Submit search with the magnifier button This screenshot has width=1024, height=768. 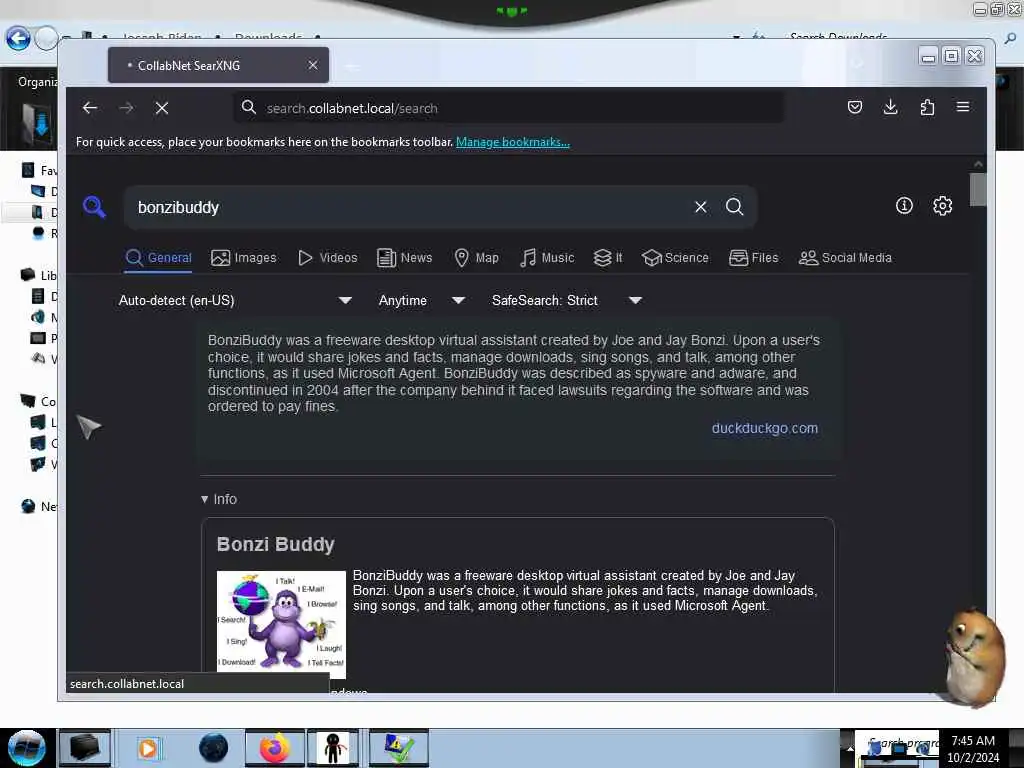tap(735, 207)
